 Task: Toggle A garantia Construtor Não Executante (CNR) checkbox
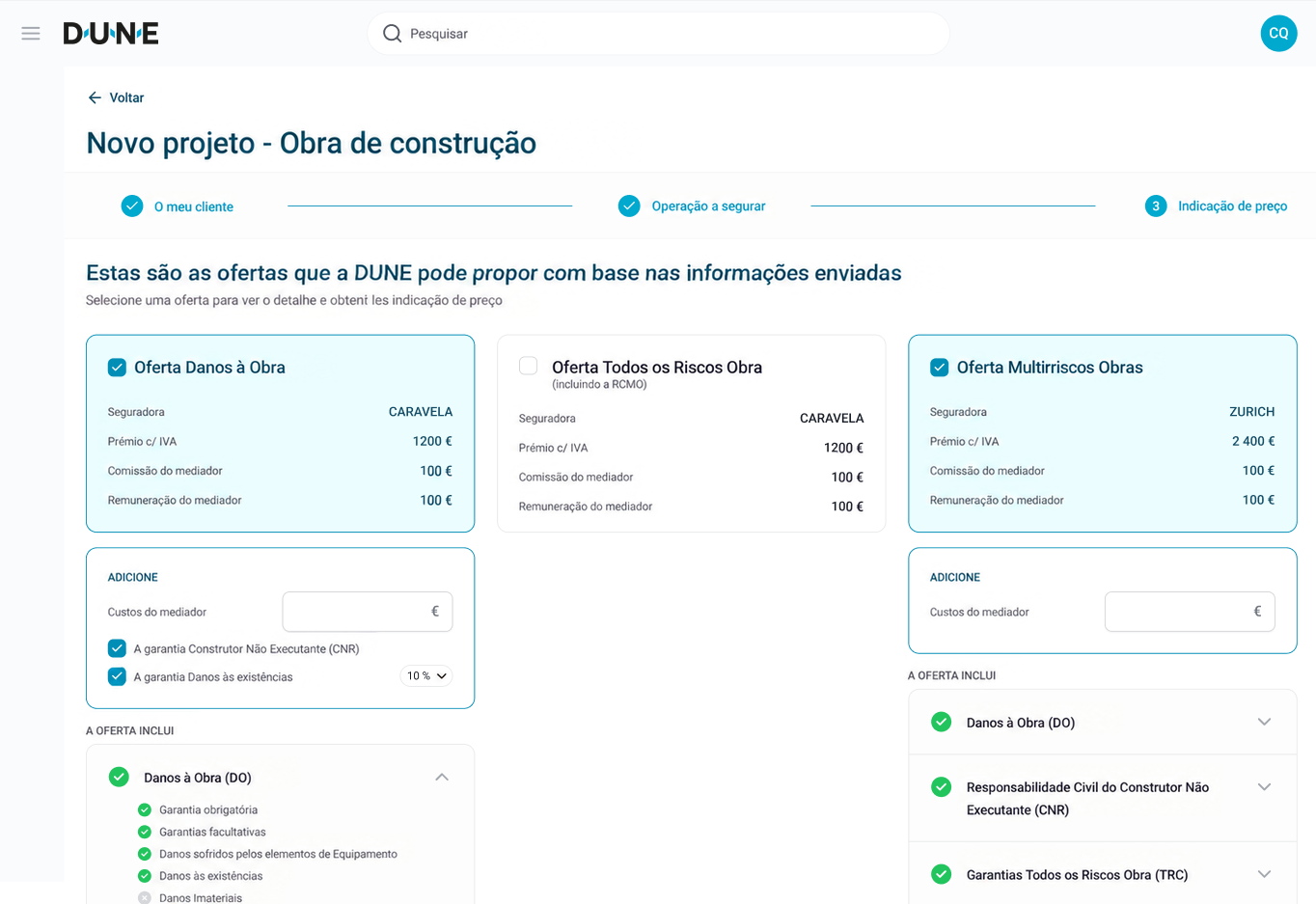click(x=117, y=648)
